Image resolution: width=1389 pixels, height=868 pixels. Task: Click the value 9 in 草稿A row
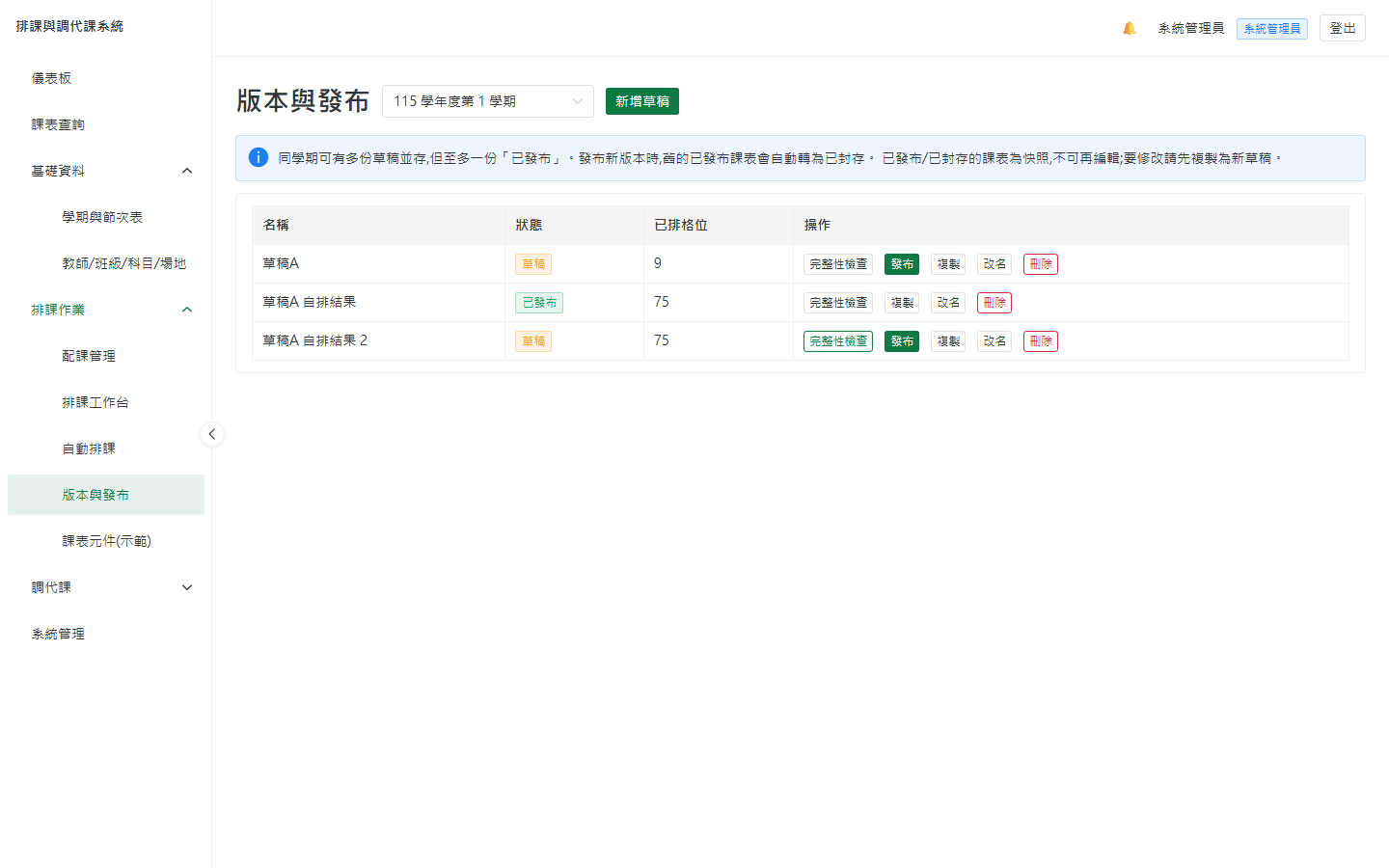[658, 263]
